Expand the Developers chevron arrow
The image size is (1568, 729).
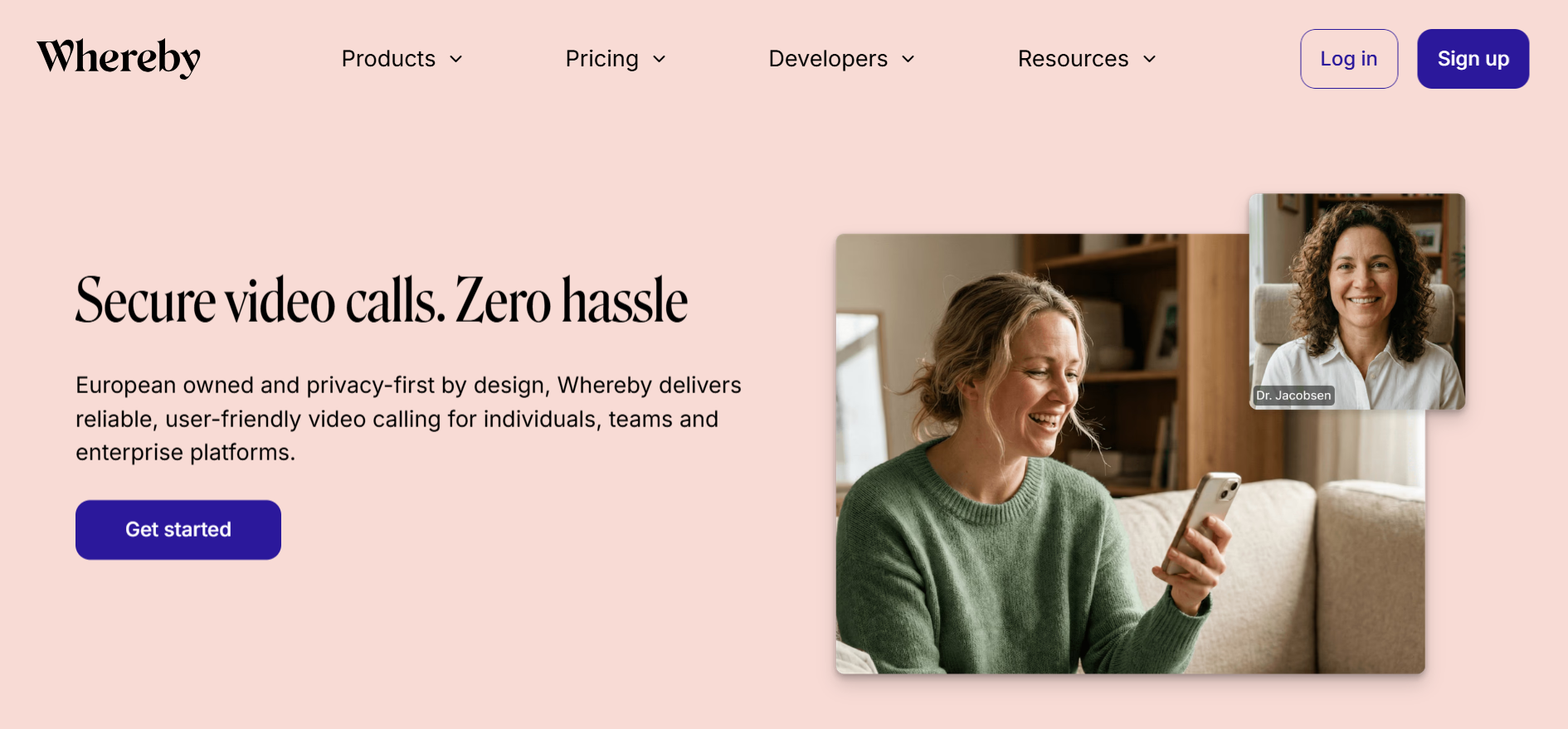(x=908, y=59)
